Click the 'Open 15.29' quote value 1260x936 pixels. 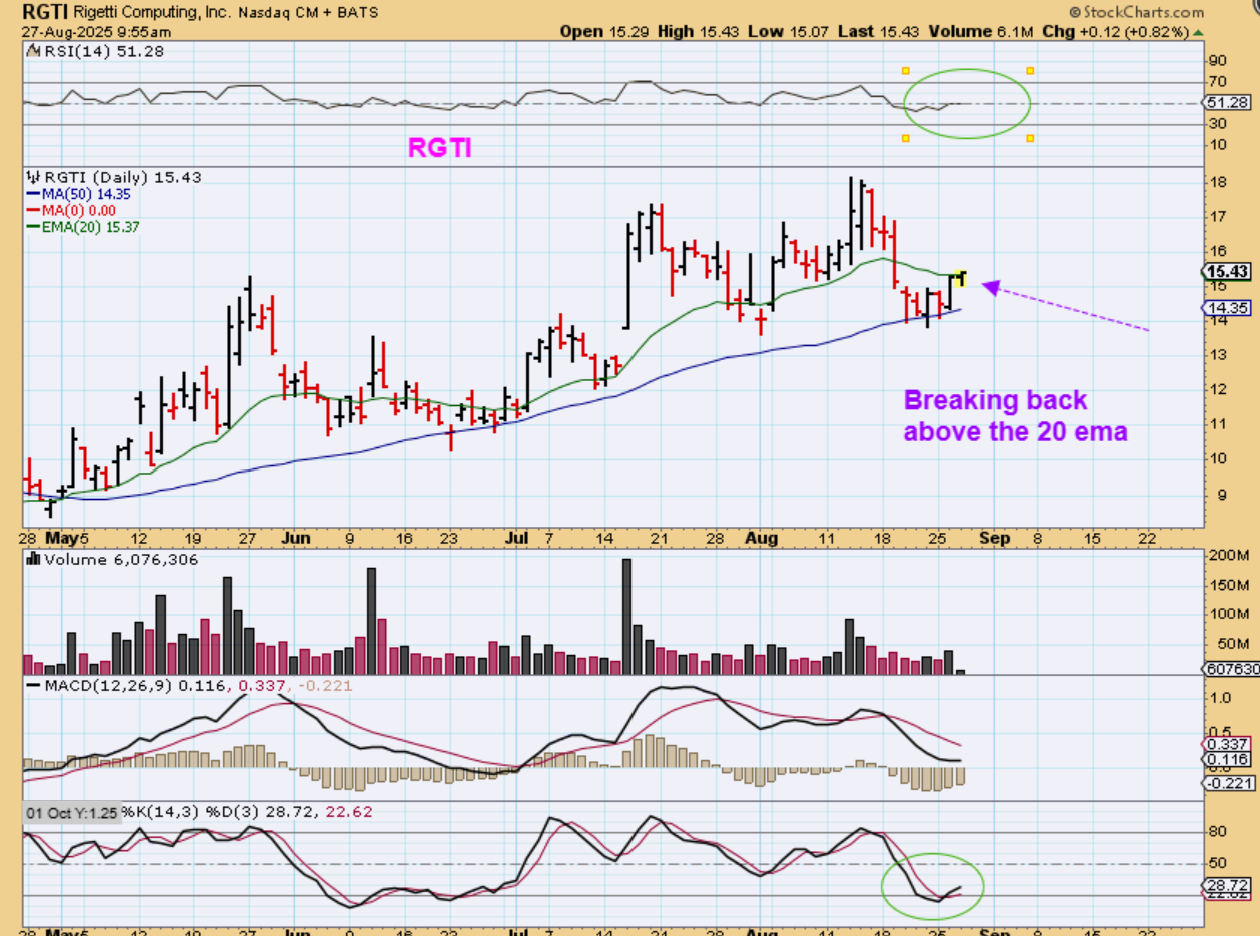point(603,32)
